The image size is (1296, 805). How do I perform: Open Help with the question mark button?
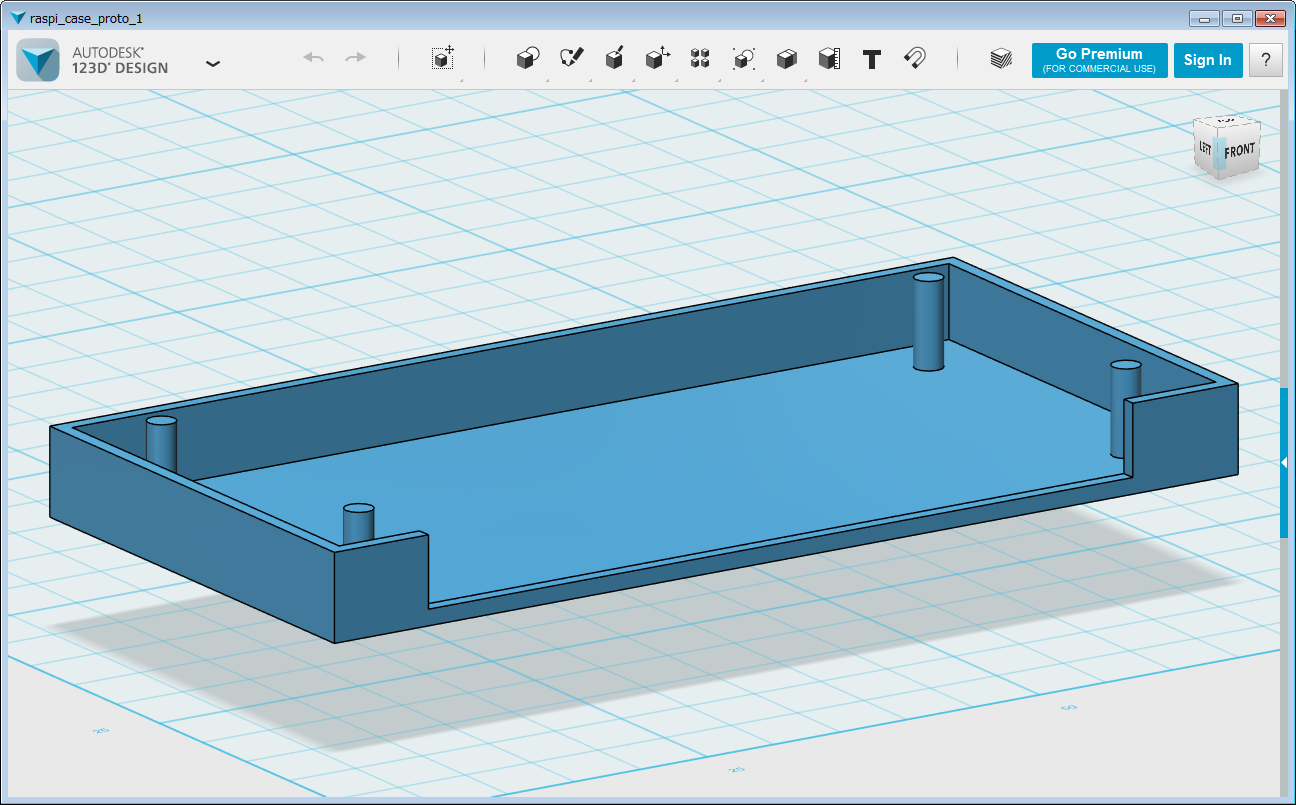click(x=1266, y=60)
